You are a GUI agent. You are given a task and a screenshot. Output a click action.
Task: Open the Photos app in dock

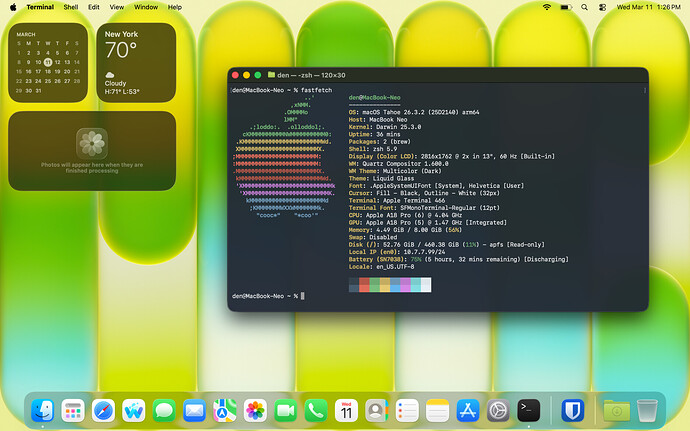click(255, 410)
